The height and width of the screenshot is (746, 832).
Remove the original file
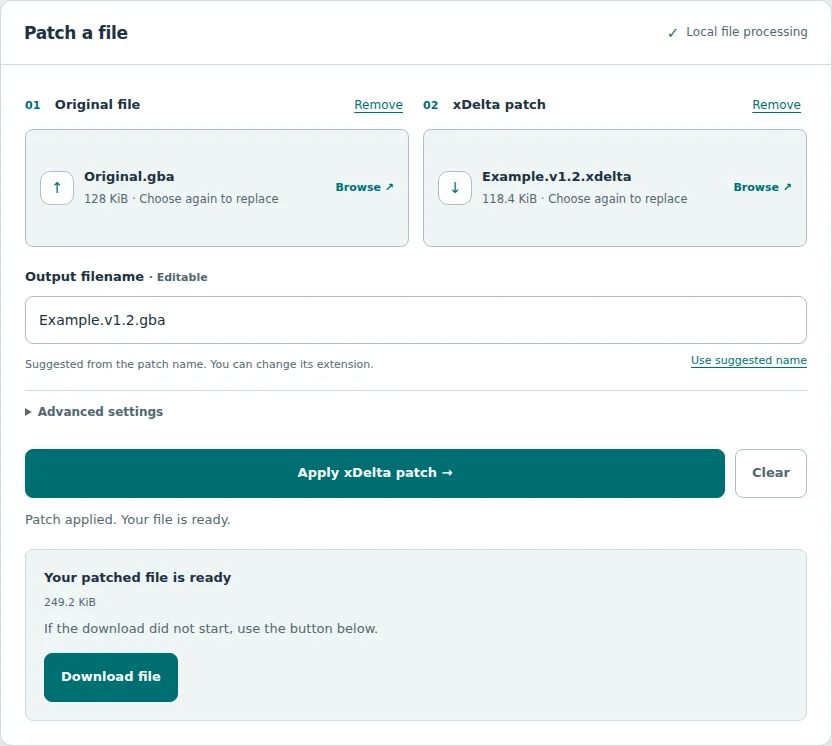coord(378,105)
